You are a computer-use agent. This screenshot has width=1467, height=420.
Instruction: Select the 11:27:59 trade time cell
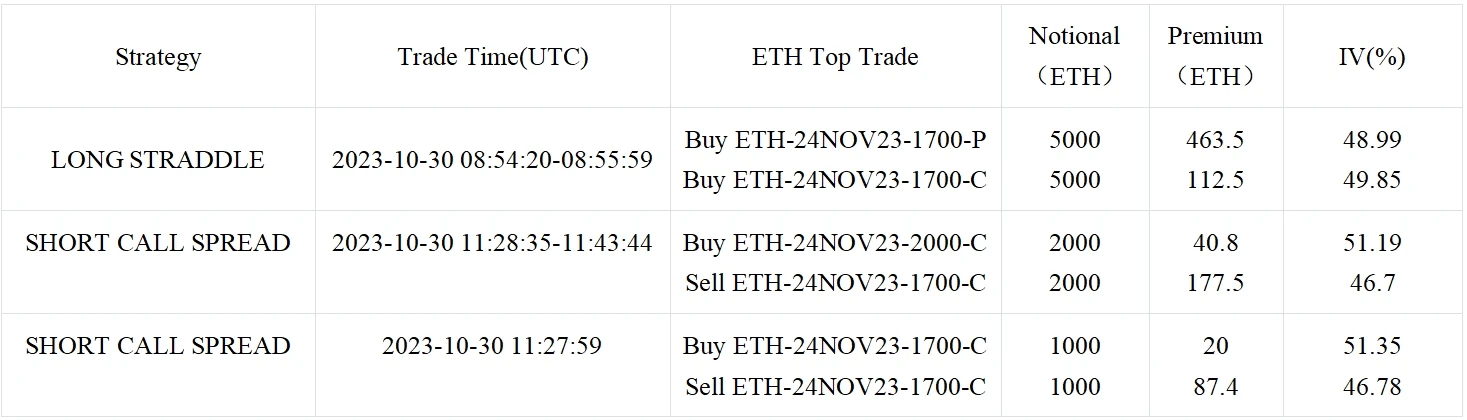[x=493, y=346]
